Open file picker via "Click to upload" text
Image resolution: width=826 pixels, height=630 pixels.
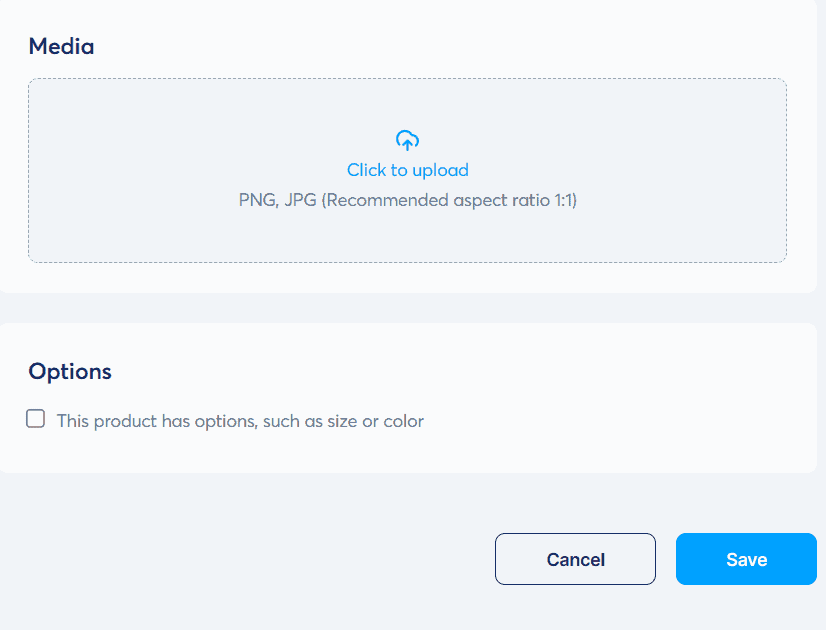(407, 170)
